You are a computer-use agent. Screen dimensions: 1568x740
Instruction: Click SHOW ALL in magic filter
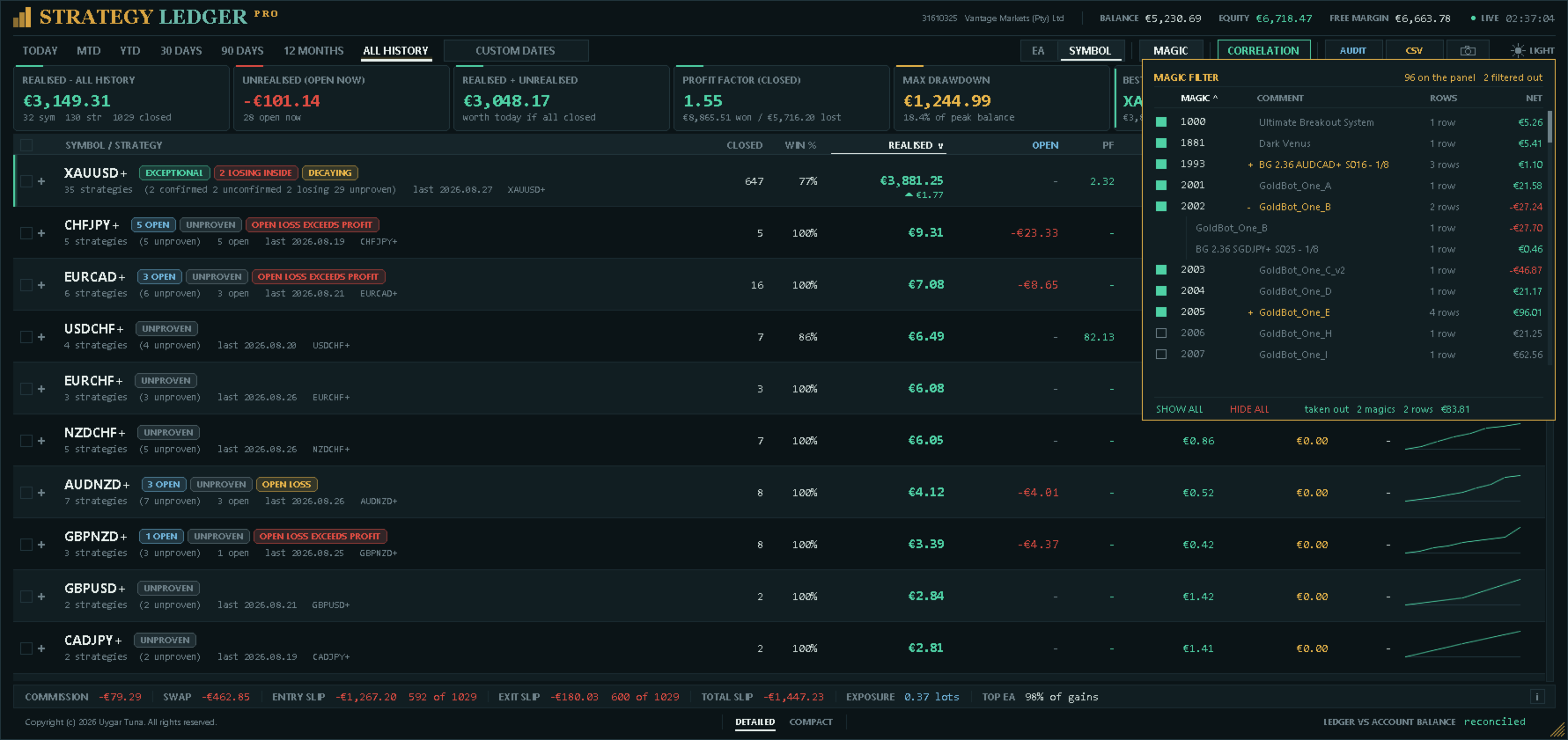1179,409
